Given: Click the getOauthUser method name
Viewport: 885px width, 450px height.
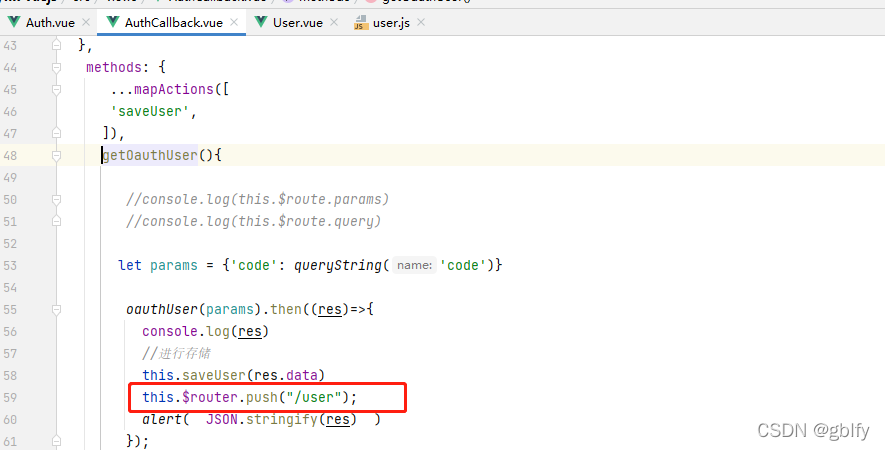Looking at the screenshot, I should pyautogui.click(x=150, y=155).
